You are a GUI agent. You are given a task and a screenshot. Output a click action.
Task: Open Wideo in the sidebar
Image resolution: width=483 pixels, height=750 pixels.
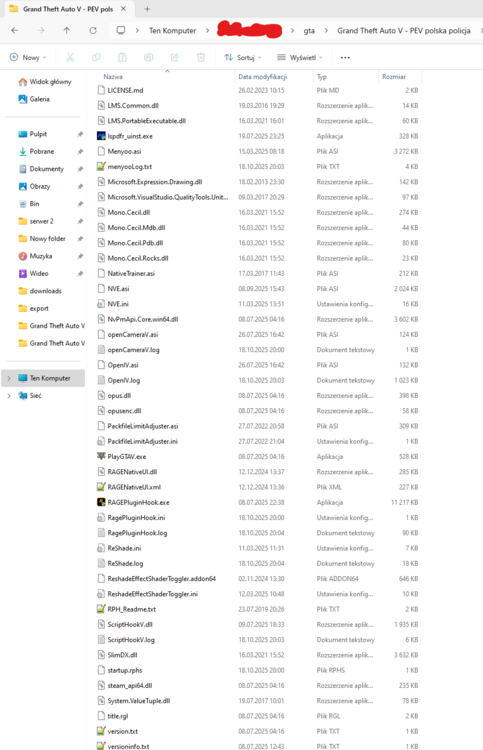[x=33, y=274]
